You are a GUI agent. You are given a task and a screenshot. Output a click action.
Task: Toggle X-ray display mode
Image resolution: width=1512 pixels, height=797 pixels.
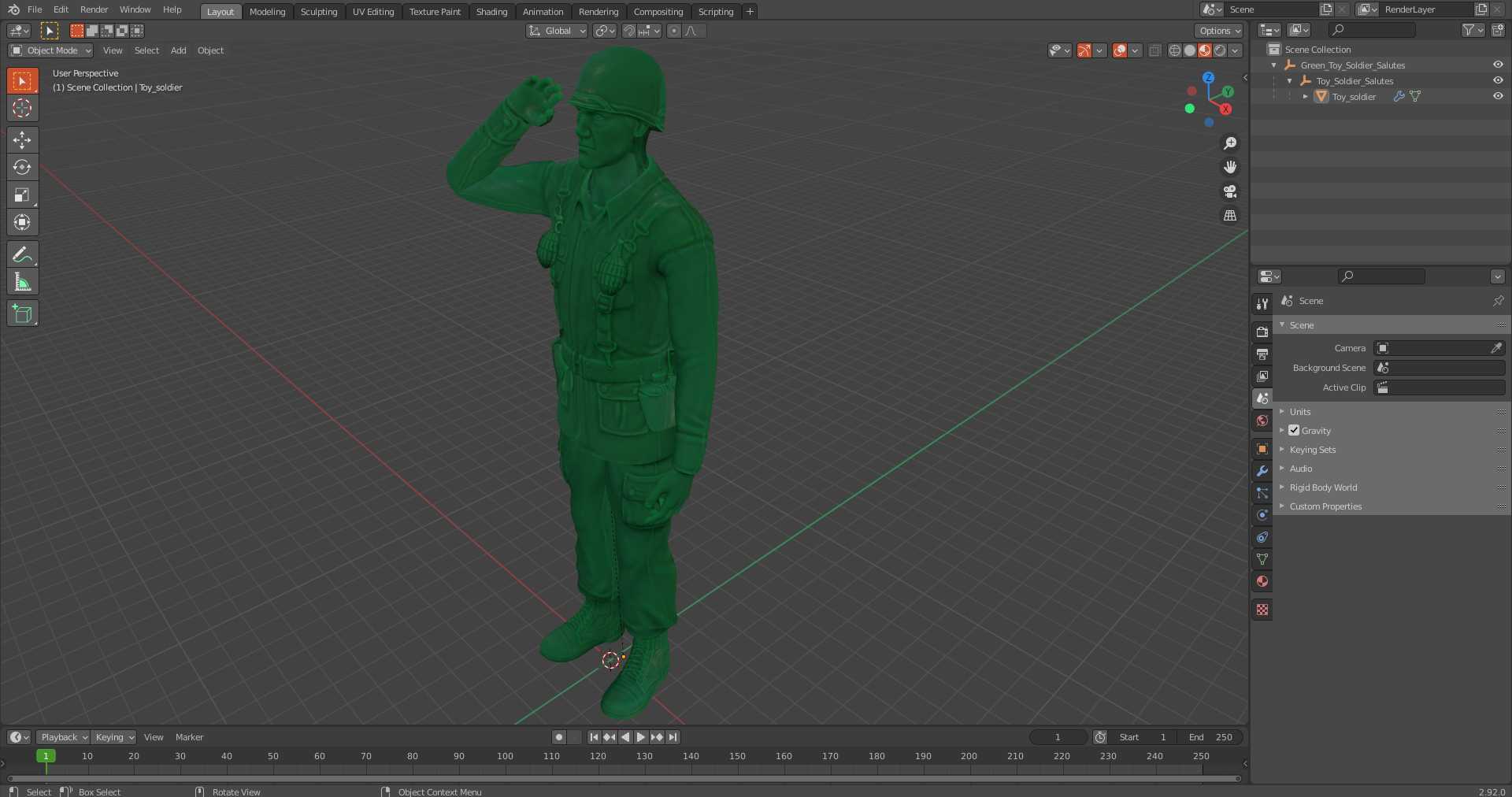point(1155,50)
